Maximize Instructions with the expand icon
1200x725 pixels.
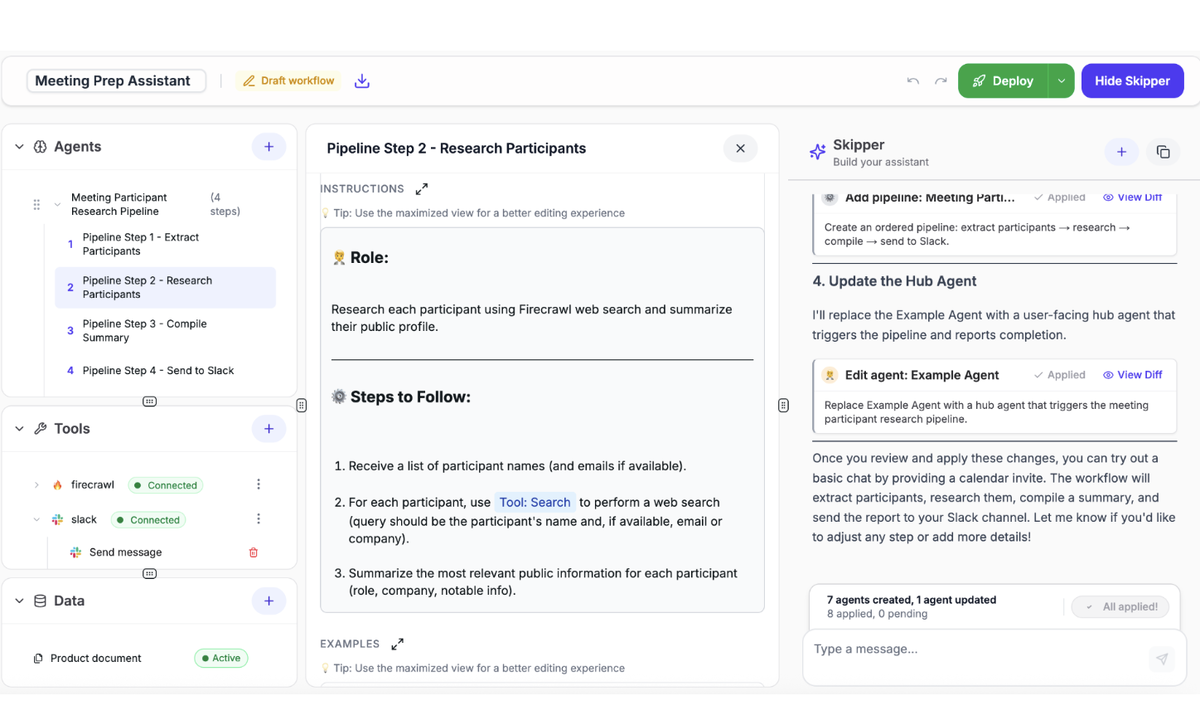[x=421, y=187]
